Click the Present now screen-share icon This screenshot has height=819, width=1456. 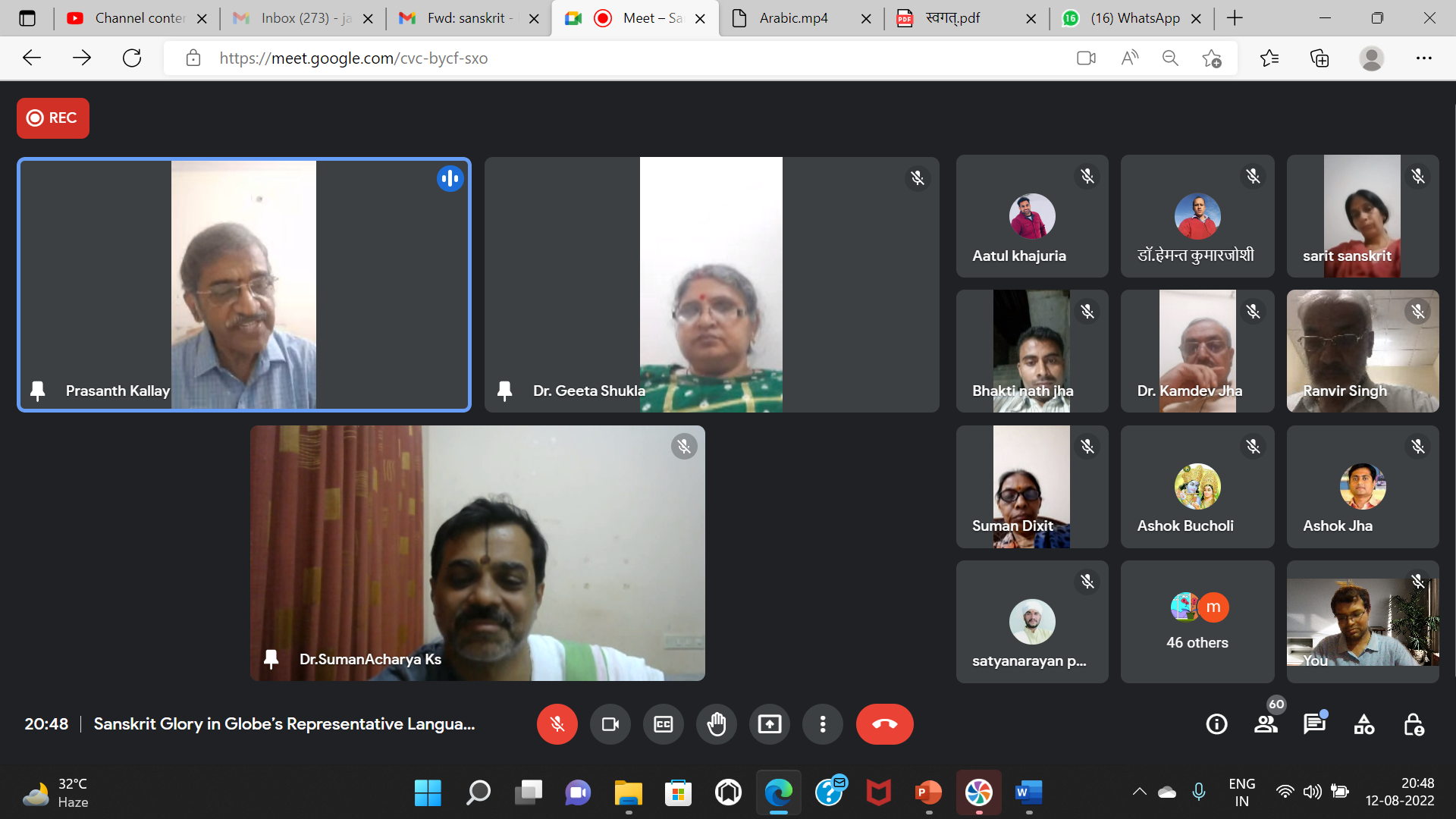(x=769, y=724)
